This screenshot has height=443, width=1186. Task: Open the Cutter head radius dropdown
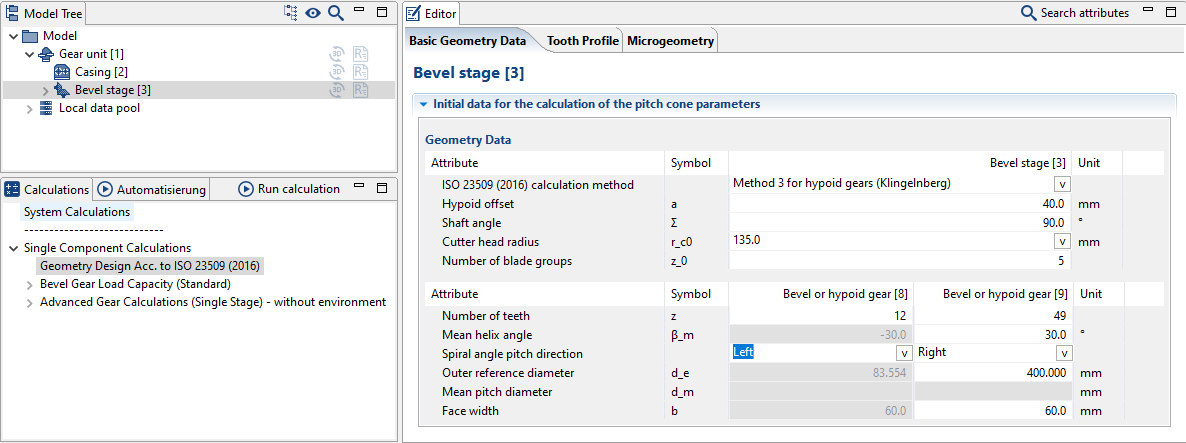(x=1061, y=241)
